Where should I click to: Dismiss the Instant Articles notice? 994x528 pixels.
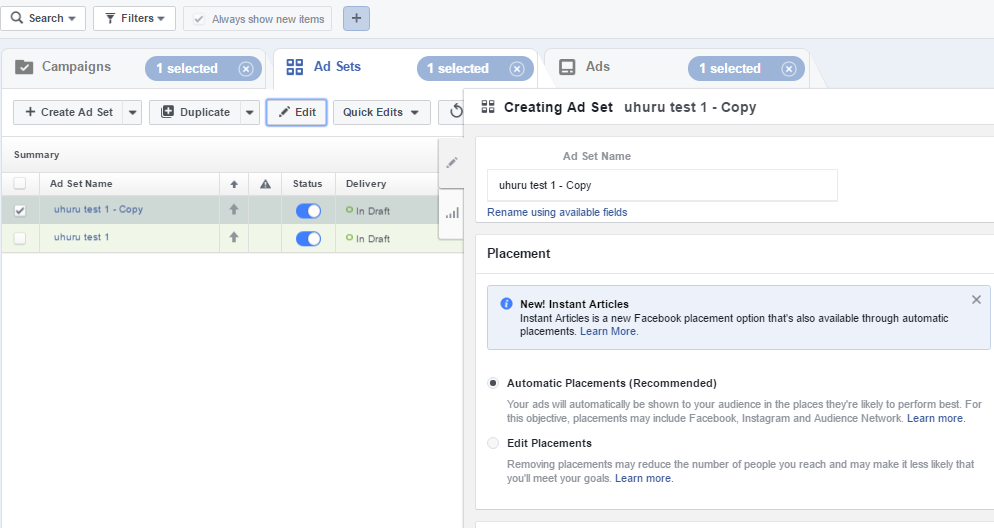(x=976, y=299)
